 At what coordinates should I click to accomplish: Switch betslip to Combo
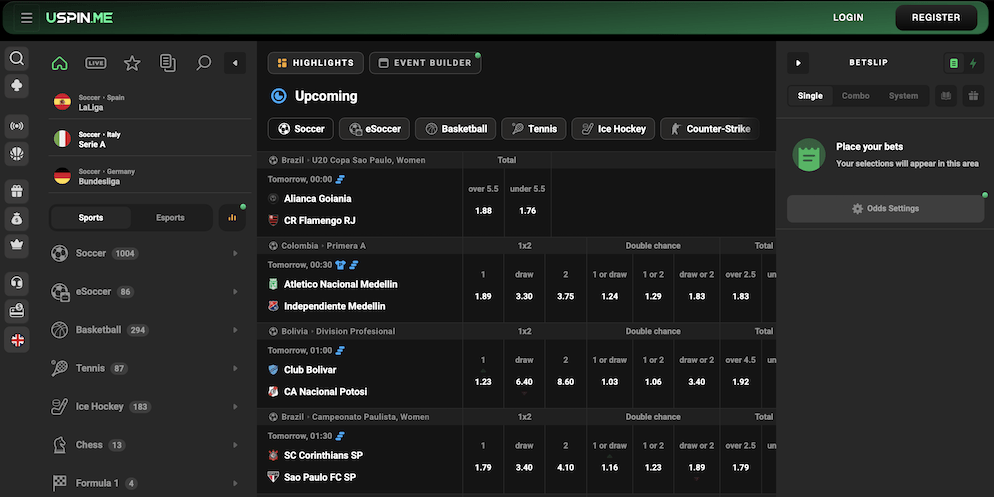855,96
